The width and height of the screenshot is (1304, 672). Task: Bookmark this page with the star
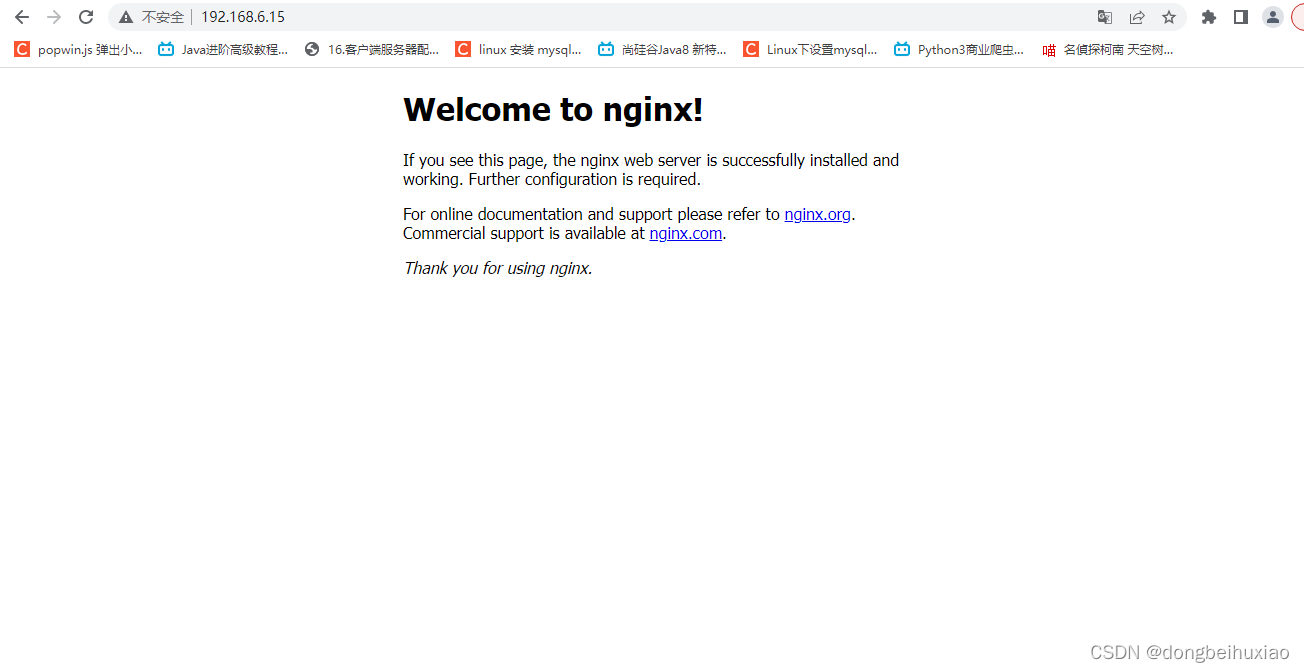click(1169, 17)
